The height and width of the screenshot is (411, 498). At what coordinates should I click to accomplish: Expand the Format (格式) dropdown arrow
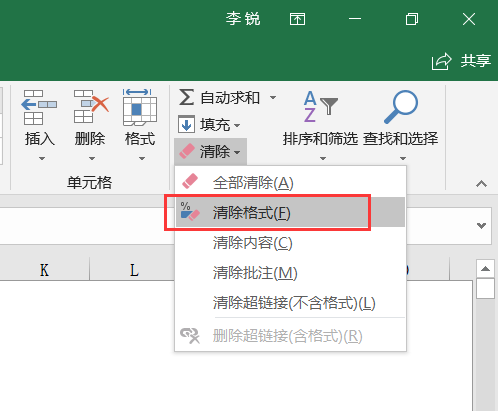pyautogui.click(x=142, y=158)
